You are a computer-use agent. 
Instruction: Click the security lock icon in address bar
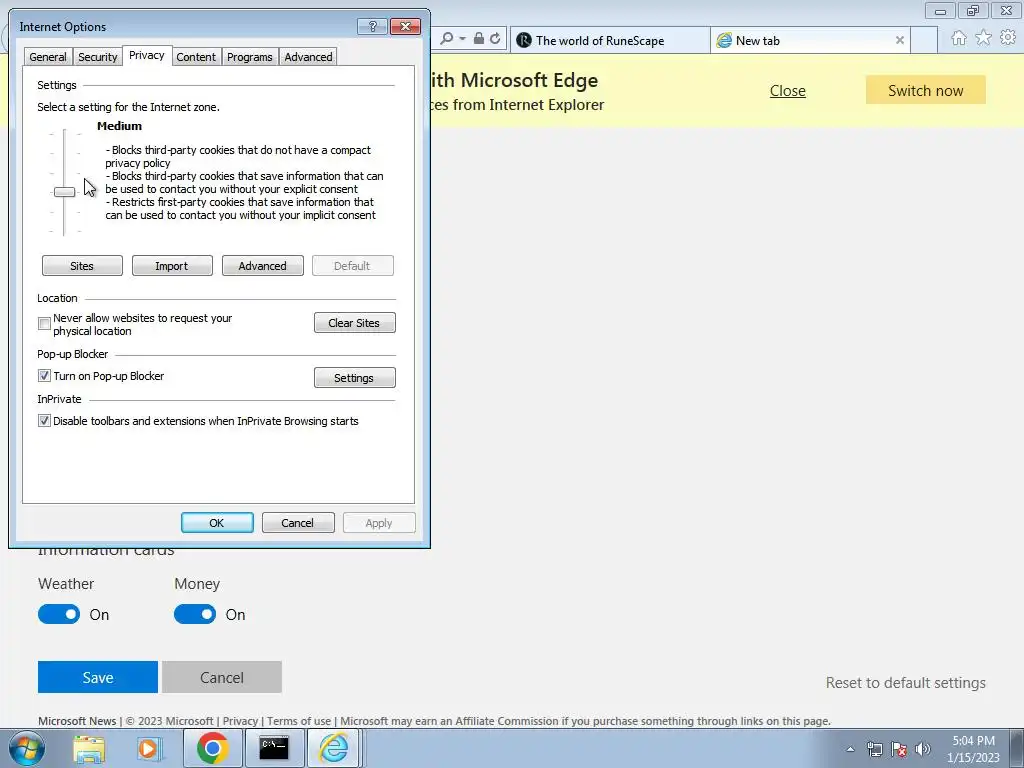click(479, 39)
